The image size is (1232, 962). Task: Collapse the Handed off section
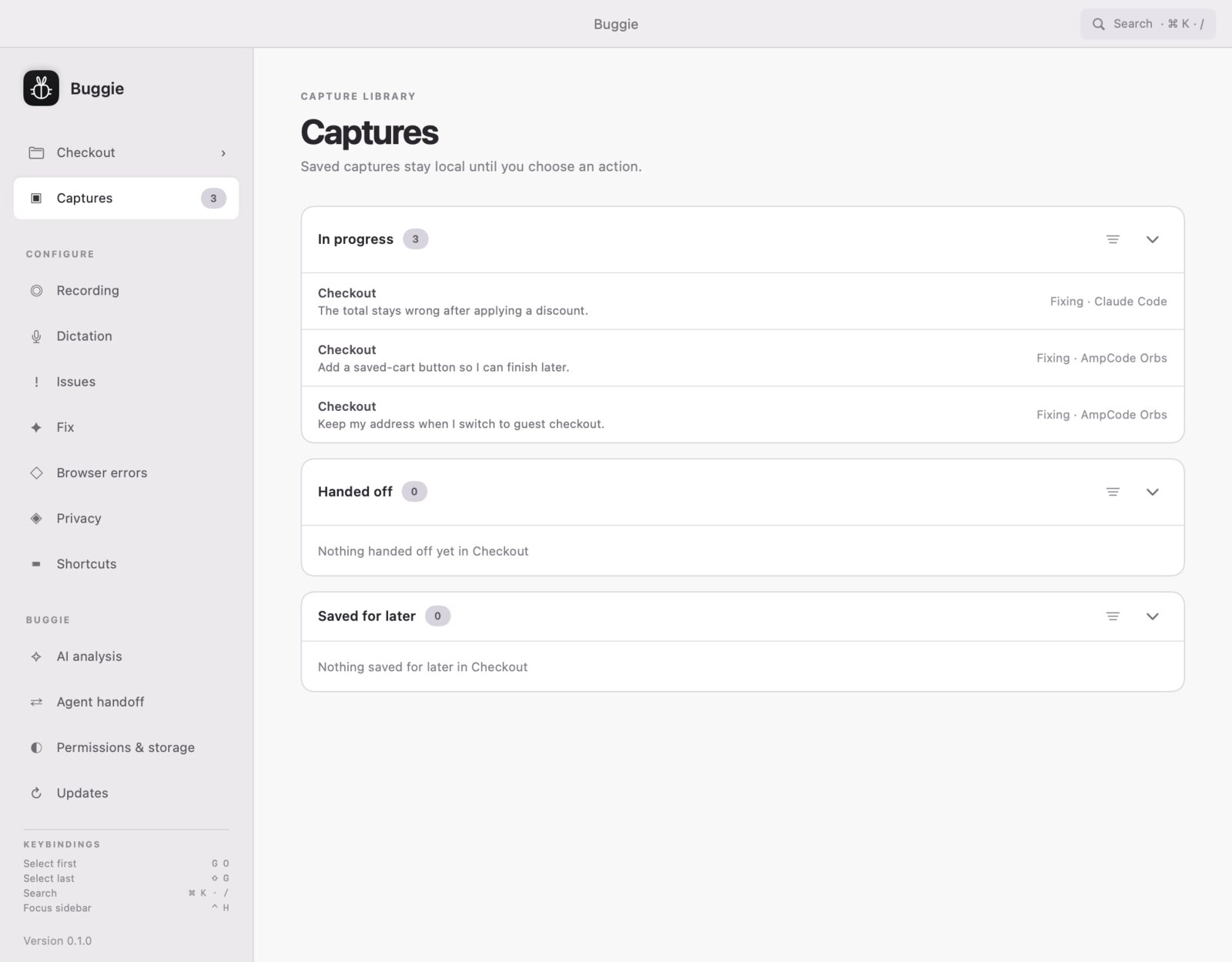(x=1153, y=492)
